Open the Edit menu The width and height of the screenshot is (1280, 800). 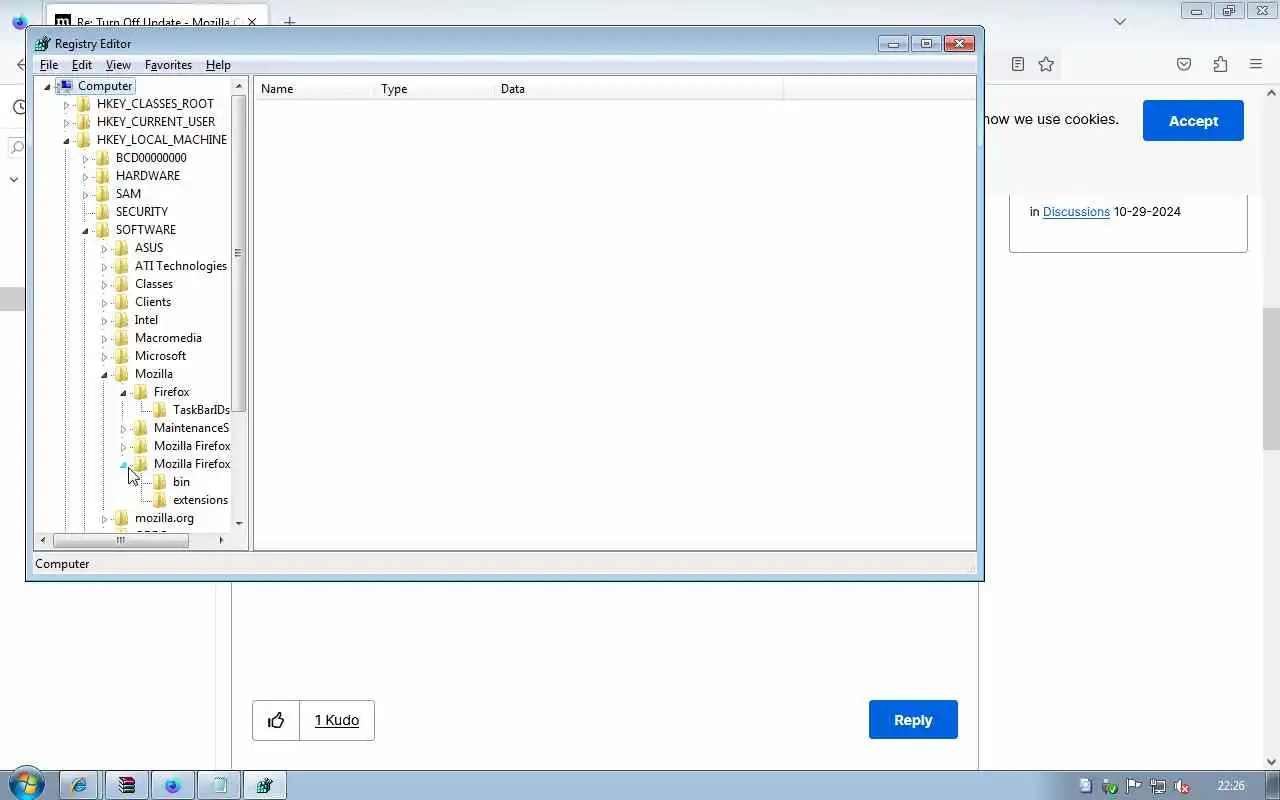[x=82, y=65]
